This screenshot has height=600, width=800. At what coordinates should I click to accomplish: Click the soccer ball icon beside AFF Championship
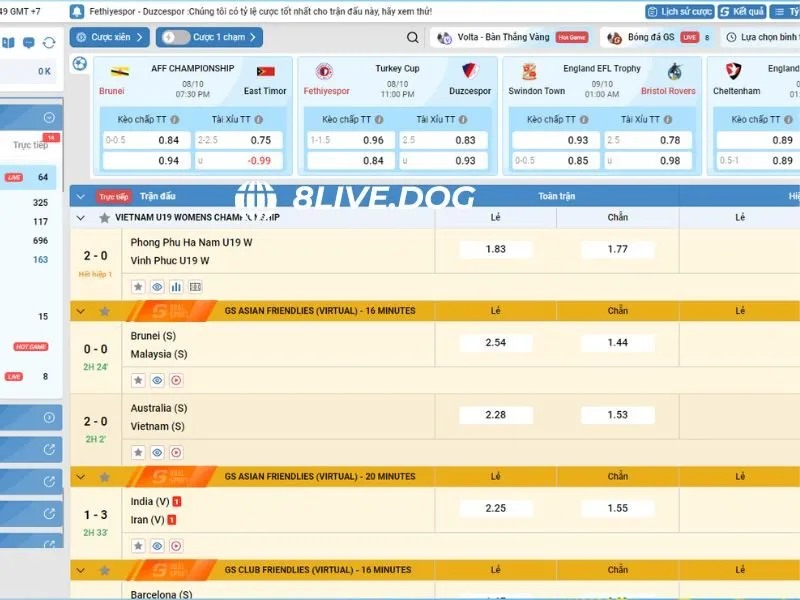pos(80,64)
